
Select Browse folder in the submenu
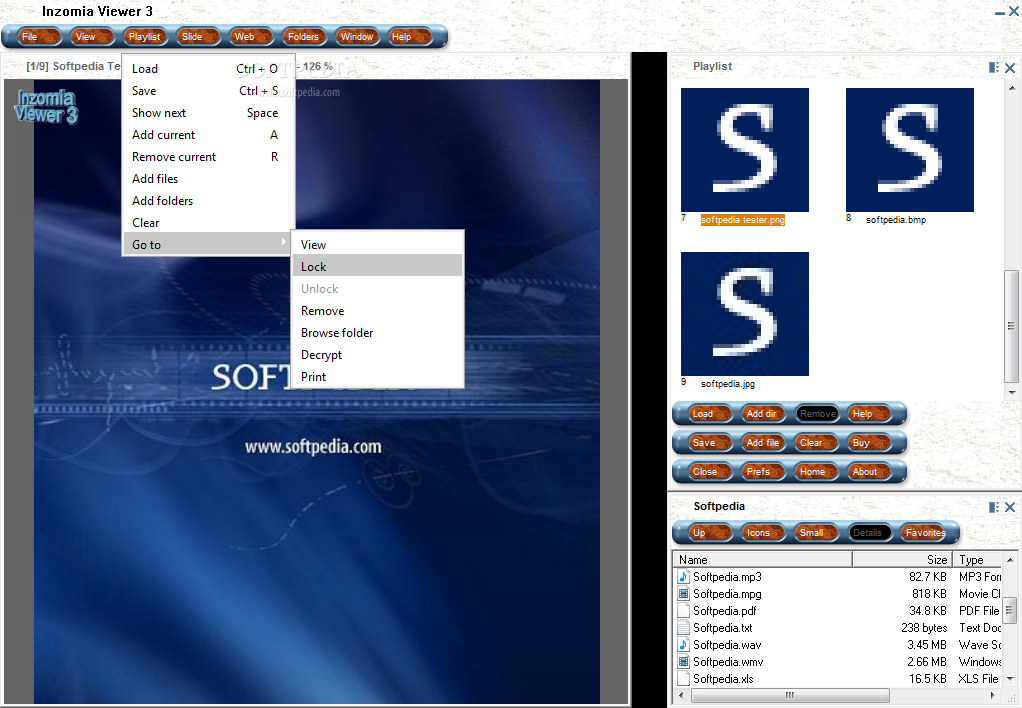[x=377, y=333]
